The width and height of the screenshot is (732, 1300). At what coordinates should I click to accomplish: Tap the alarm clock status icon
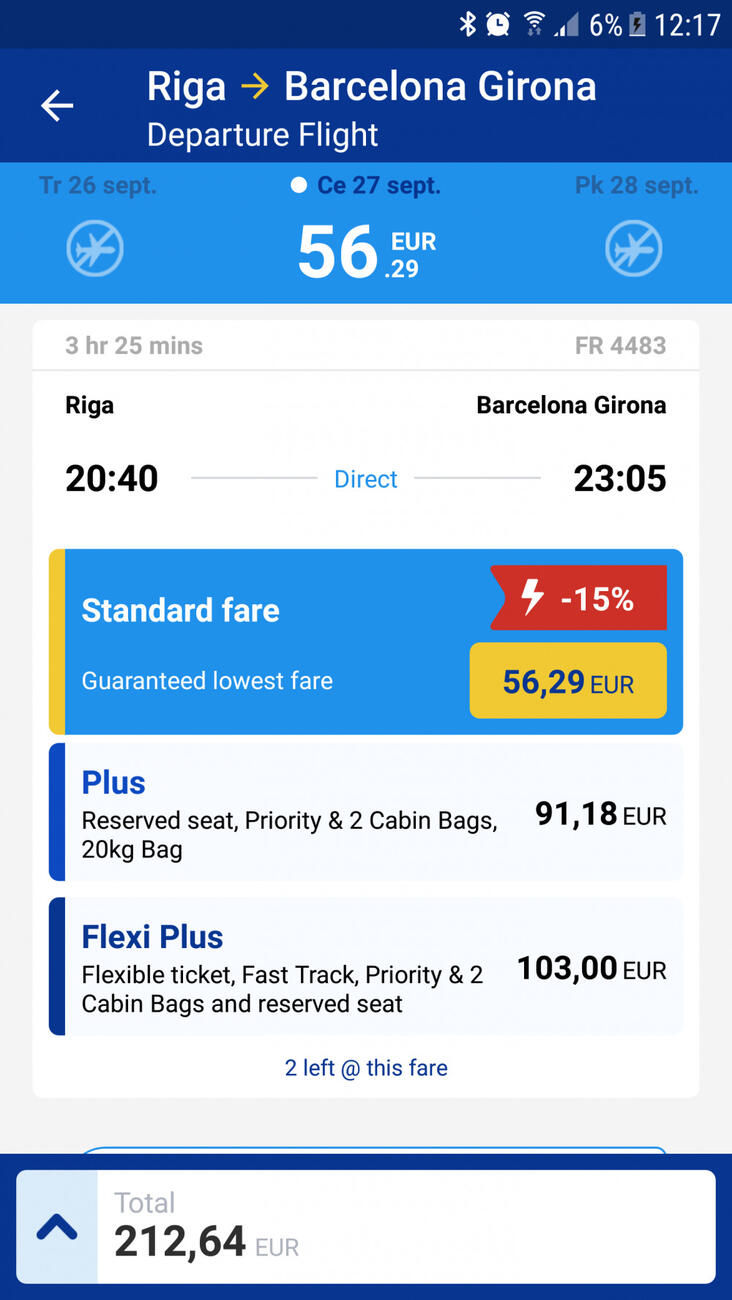coord(498,24)
